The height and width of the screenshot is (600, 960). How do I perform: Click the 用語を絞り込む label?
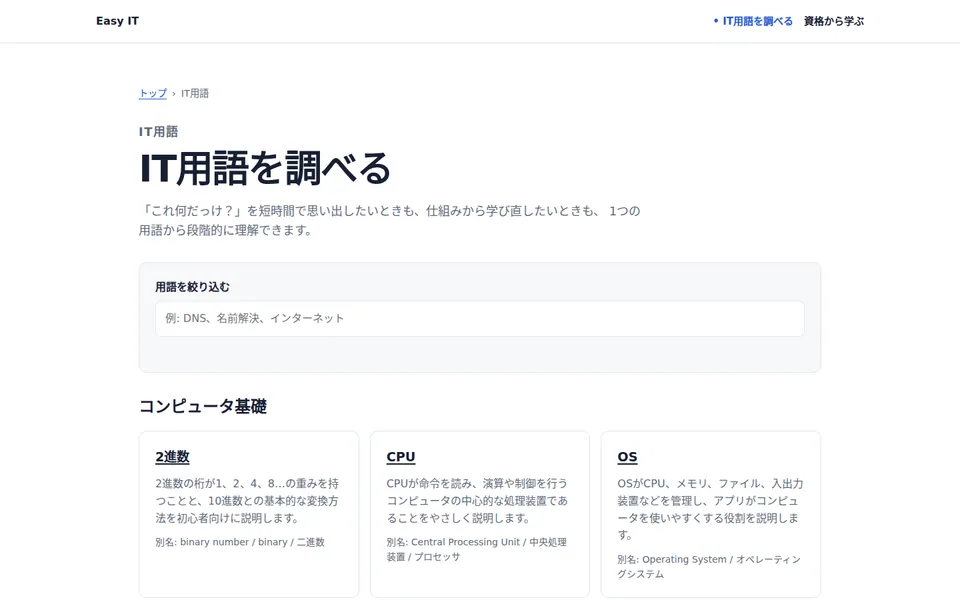coord(192,287)
